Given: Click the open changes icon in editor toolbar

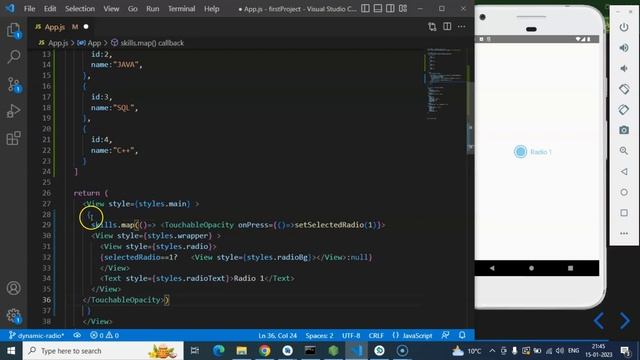Looking at the screenshot, I should click(432, 27).
